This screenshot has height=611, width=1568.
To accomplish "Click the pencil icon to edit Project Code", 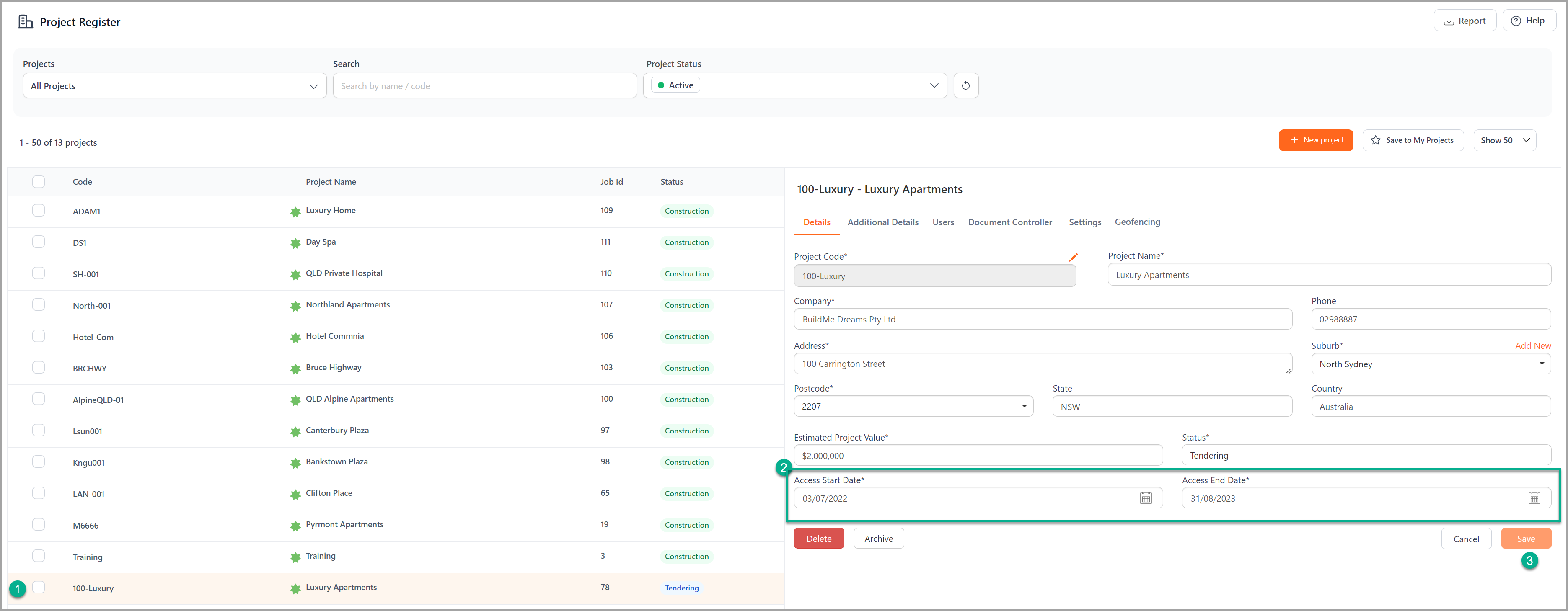I will pyautogui.click(x=1073, y=257).
